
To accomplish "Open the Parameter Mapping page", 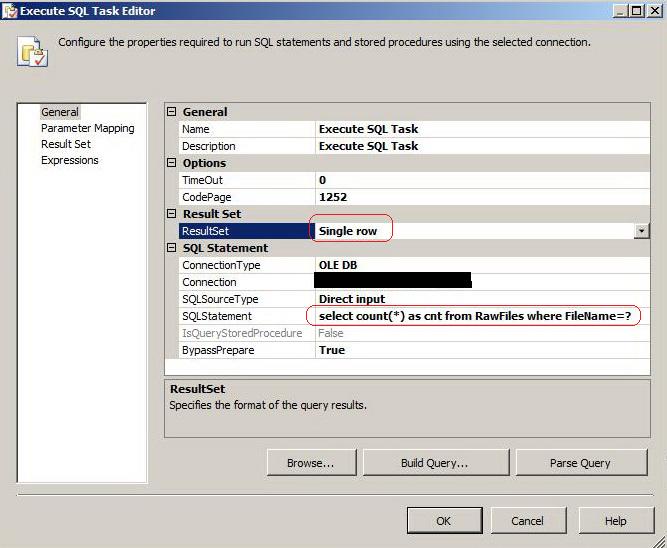I will (87, 128).
